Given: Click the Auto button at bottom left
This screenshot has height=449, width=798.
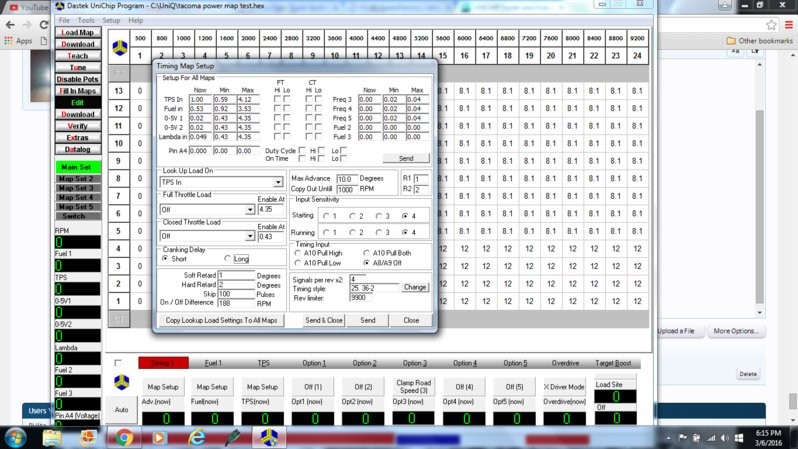Looking at the screenshot, I should tap(121, 410).
